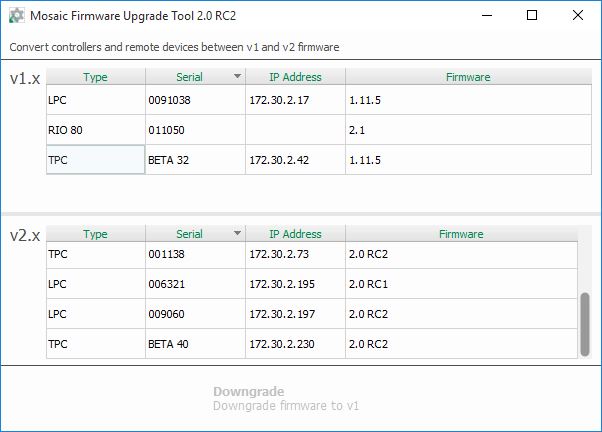Click the v1.x Firmware column header
602x432 pixels.
click(468, 77)
